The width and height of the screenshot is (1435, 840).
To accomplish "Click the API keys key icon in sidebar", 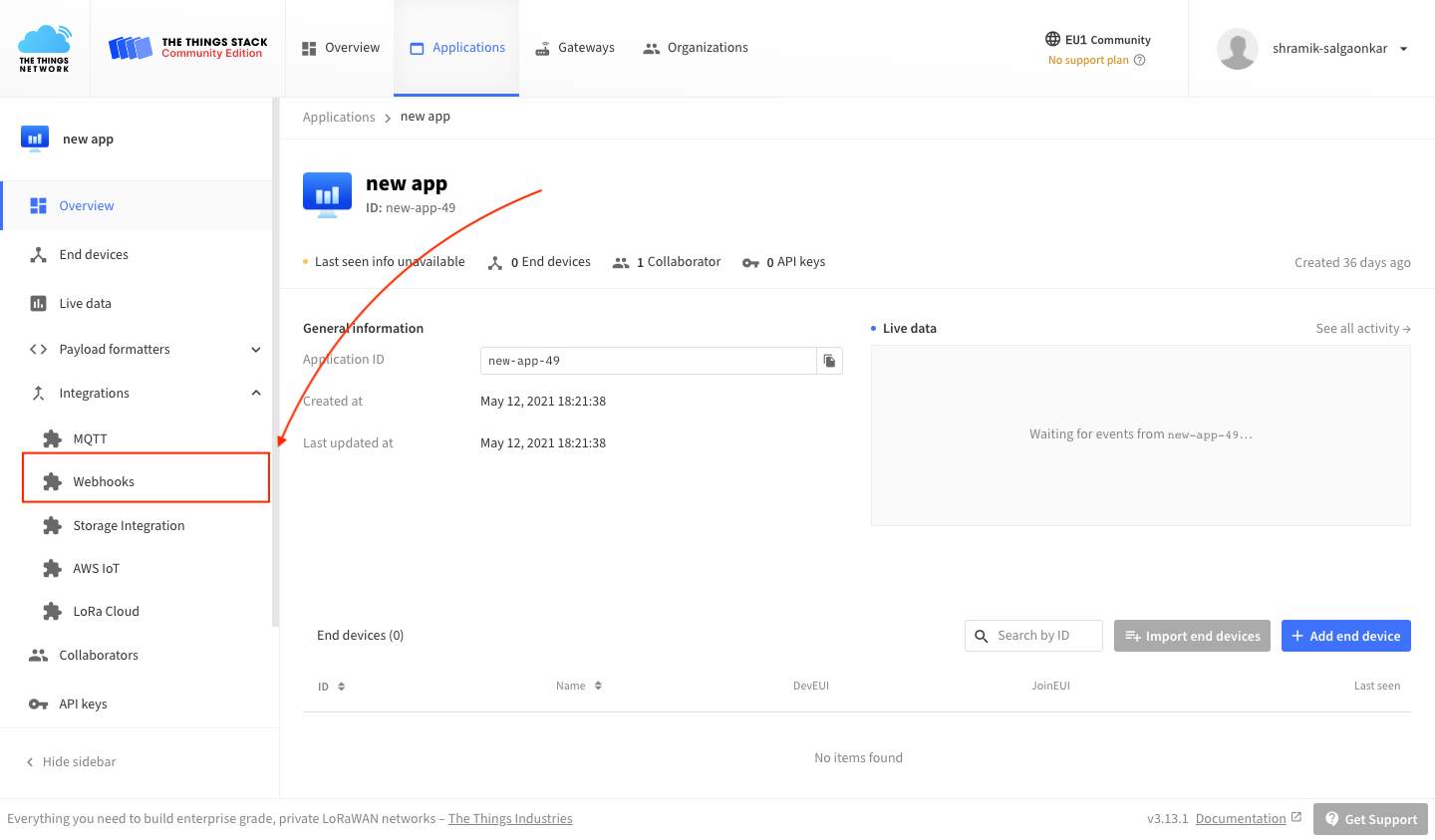I will 38,703.
